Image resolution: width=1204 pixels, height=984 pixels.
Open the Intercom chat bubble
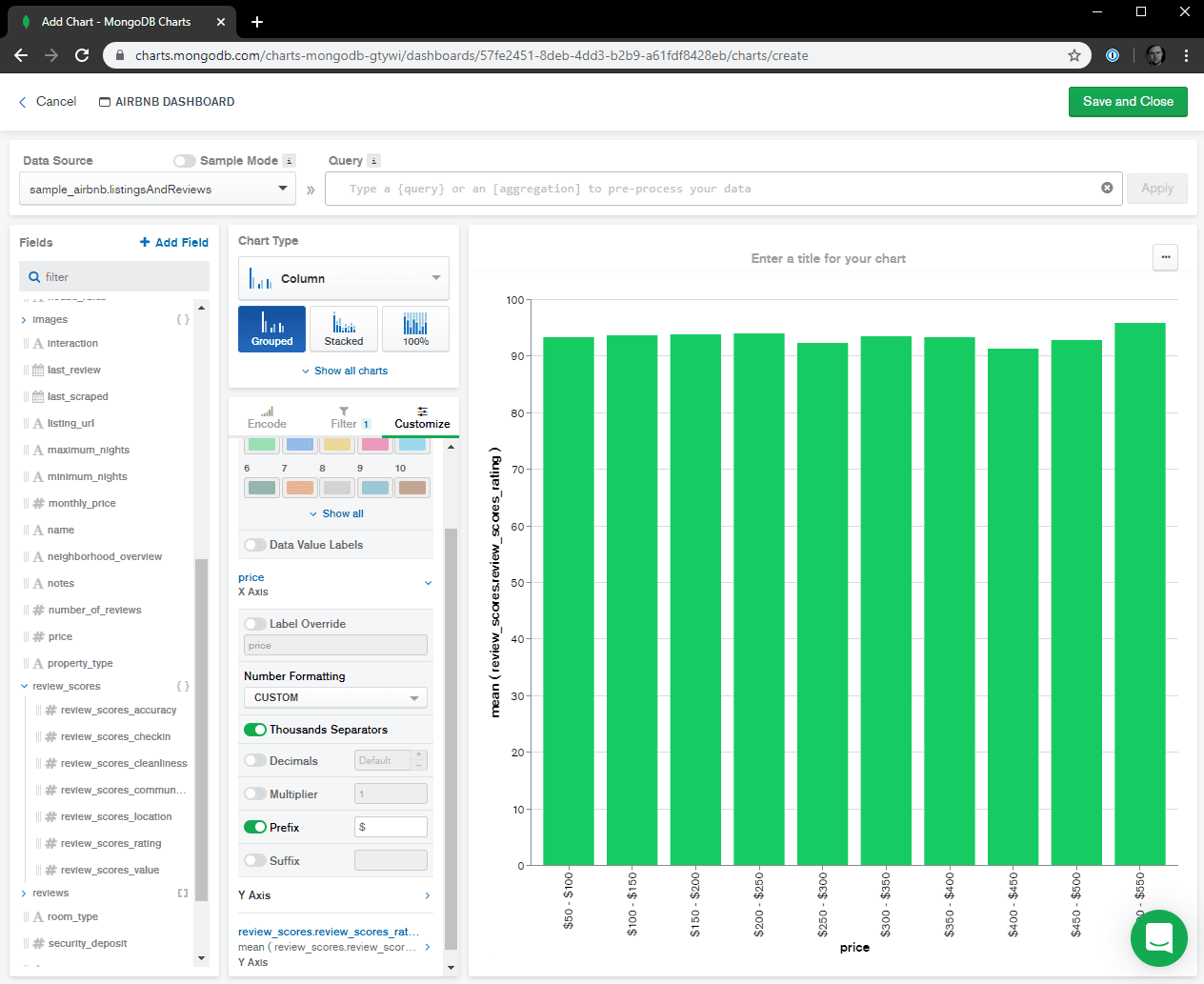tap(1158, 938)
